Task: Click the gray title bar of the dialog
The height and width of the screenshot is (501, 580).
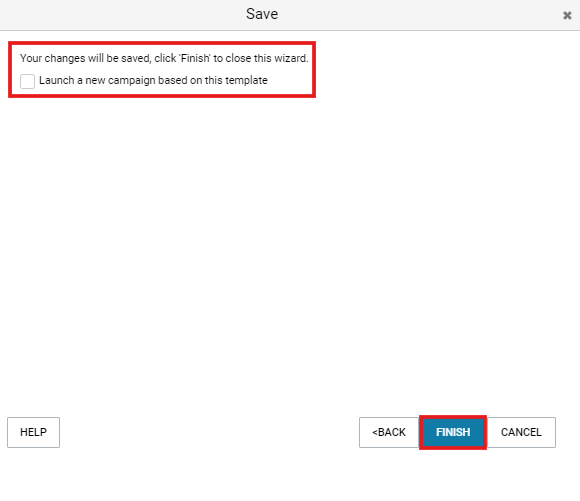Action: click(290, 15)
